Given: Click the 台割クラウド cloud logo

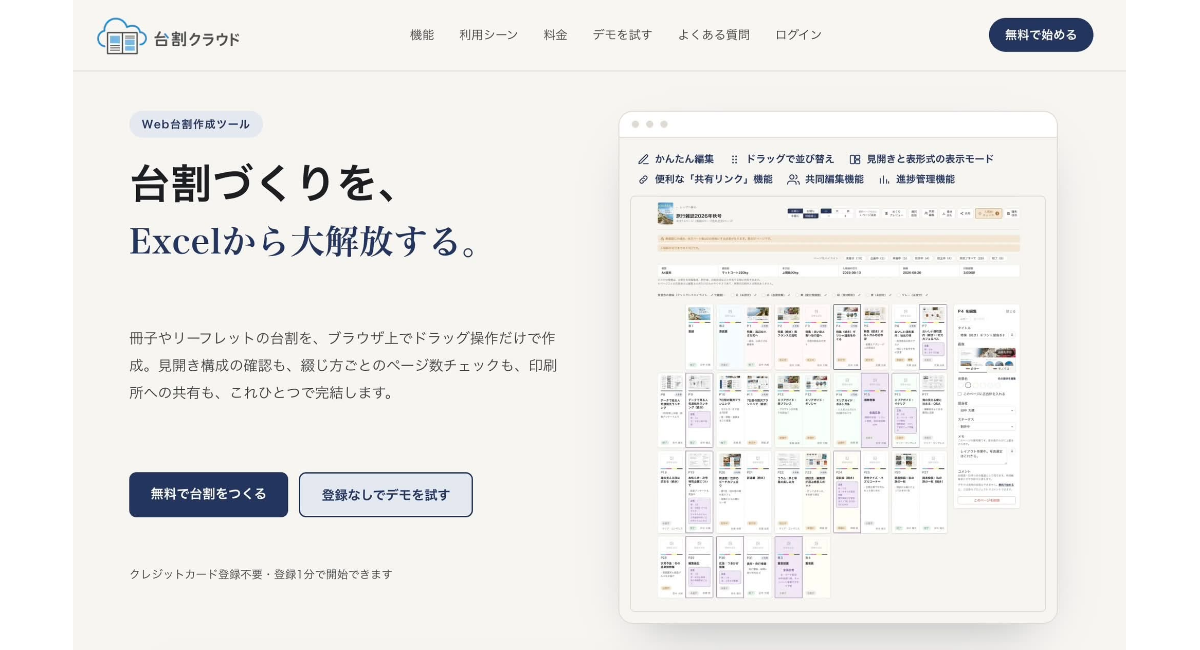Looking at the screenshot, I should pos(168,36).
